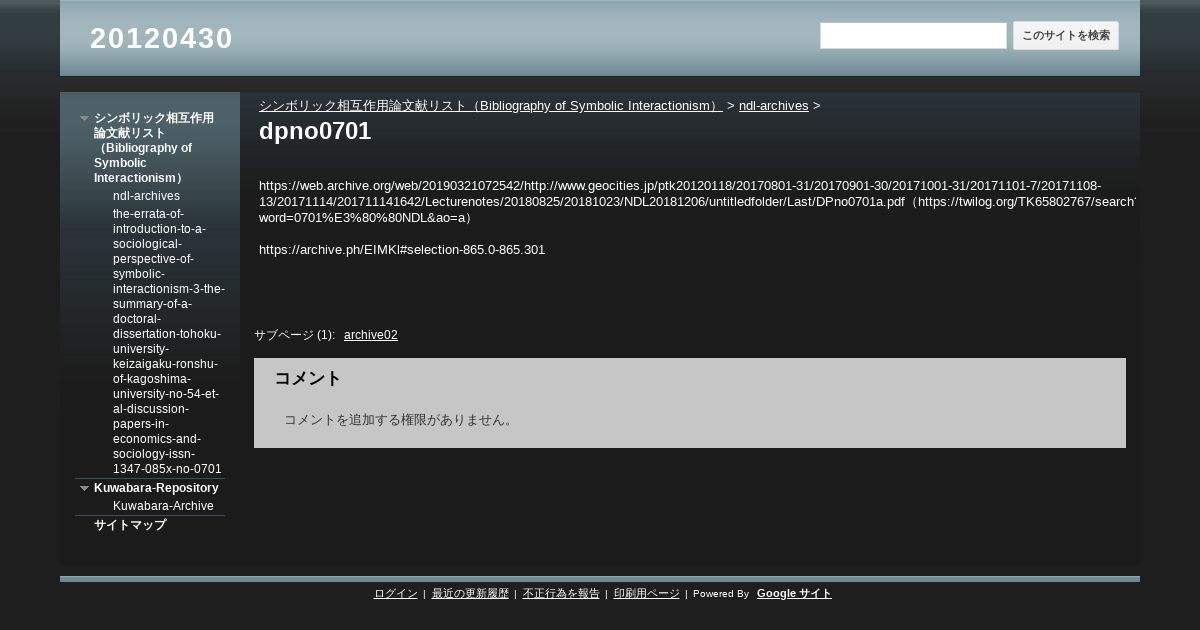Open the Google サイト footer link
Image resolution: width=1200 pixels, height=630 pixels.
[x=794, y=594]
